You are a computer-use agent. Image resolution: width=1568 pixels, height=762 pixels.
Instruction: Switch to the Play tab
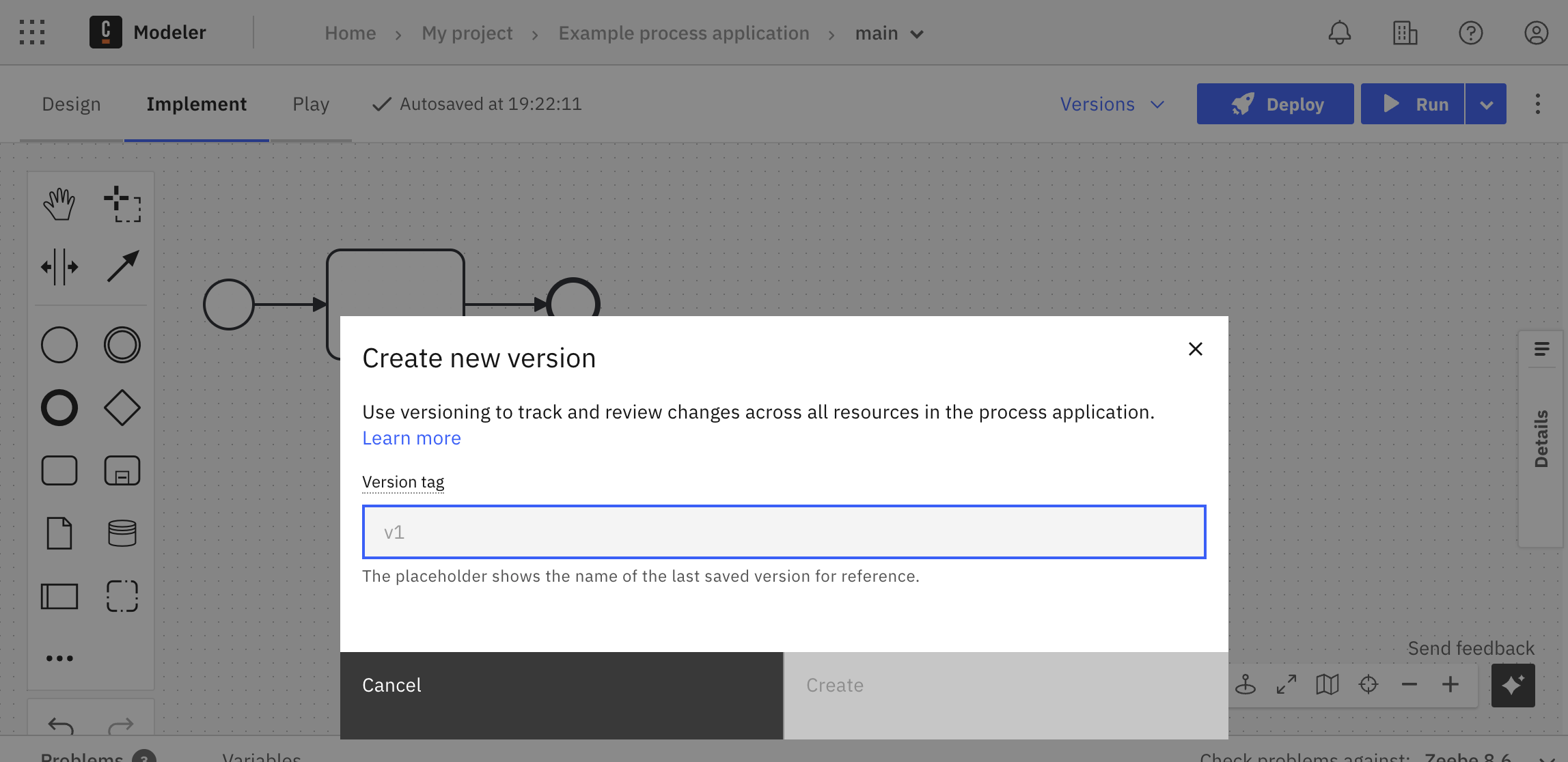coord(311,104)
